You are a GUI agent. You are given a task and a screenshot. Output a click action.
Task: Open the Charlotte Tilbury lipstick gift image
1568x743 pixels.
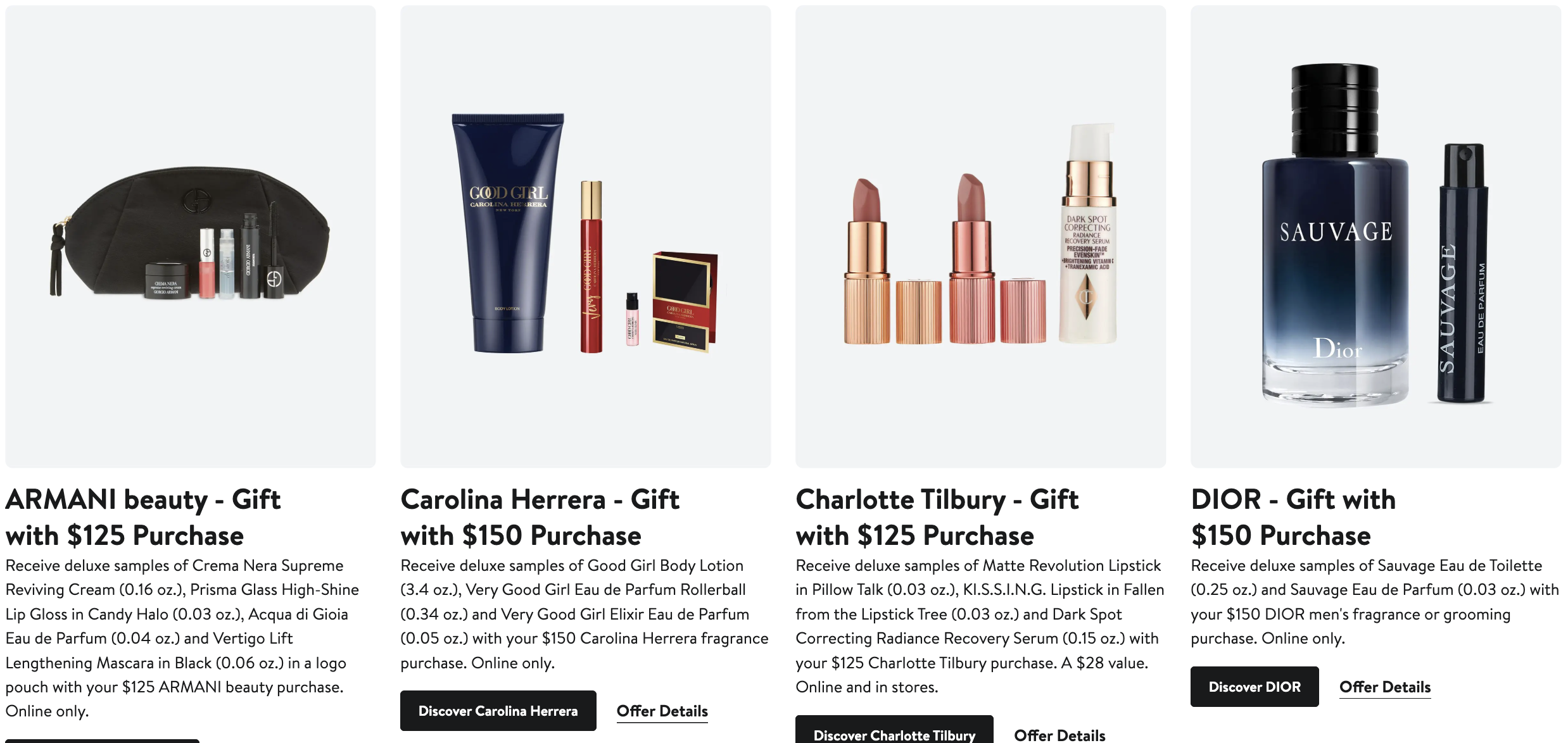pos(980,237)
